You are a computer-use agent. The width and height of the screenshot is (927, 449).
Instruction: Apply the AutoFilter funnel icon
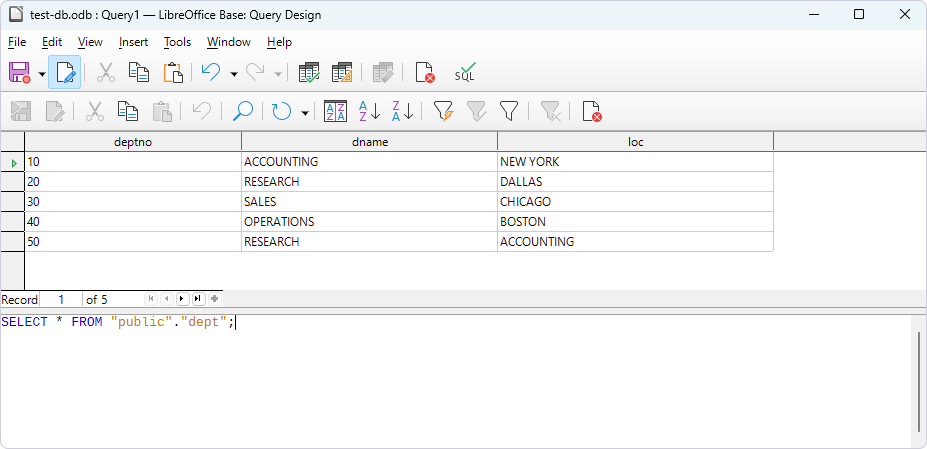[443, 111]
